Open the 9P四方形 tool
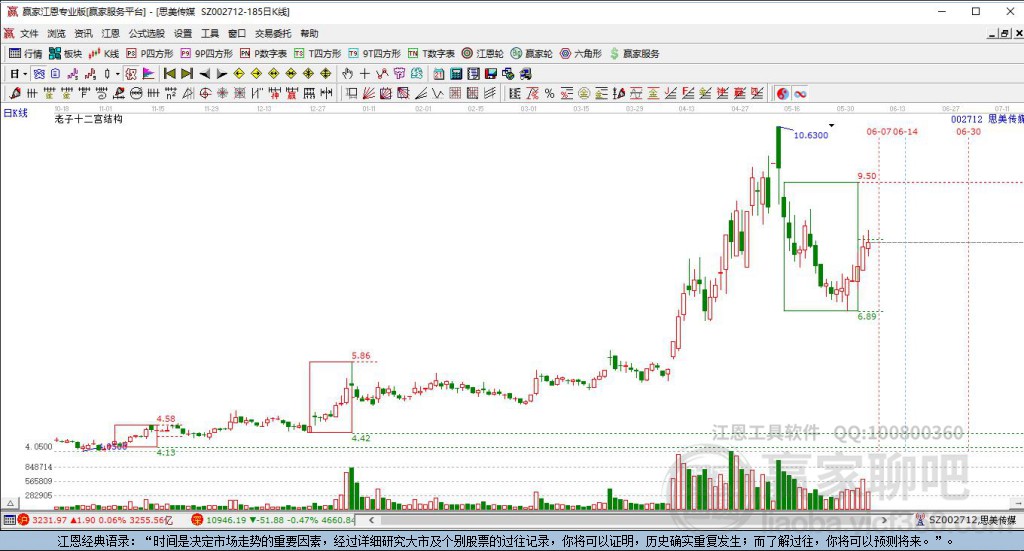1024x551 pixels. tap(206, 54)
